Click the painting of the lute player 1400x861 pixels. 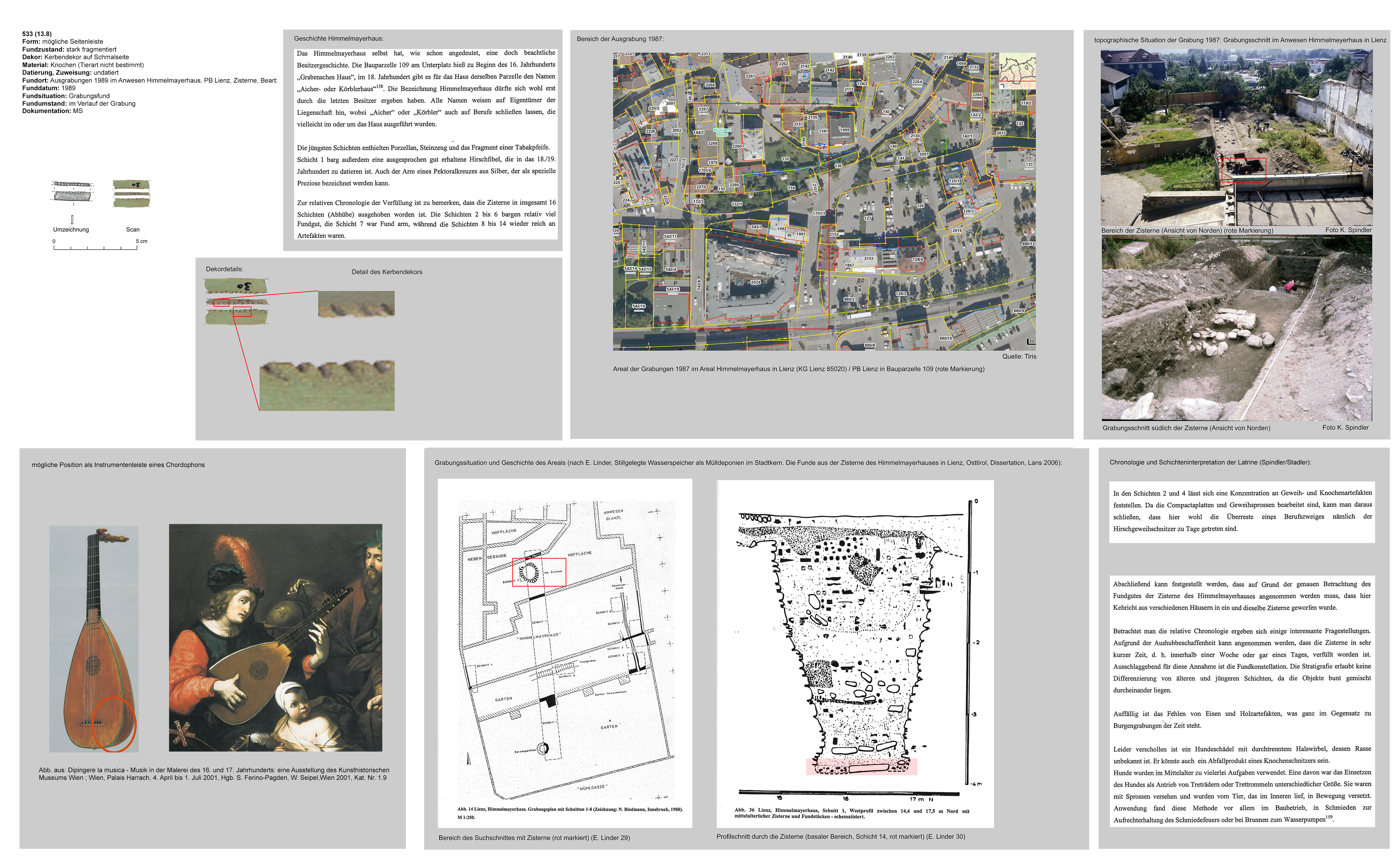(276, 638)
